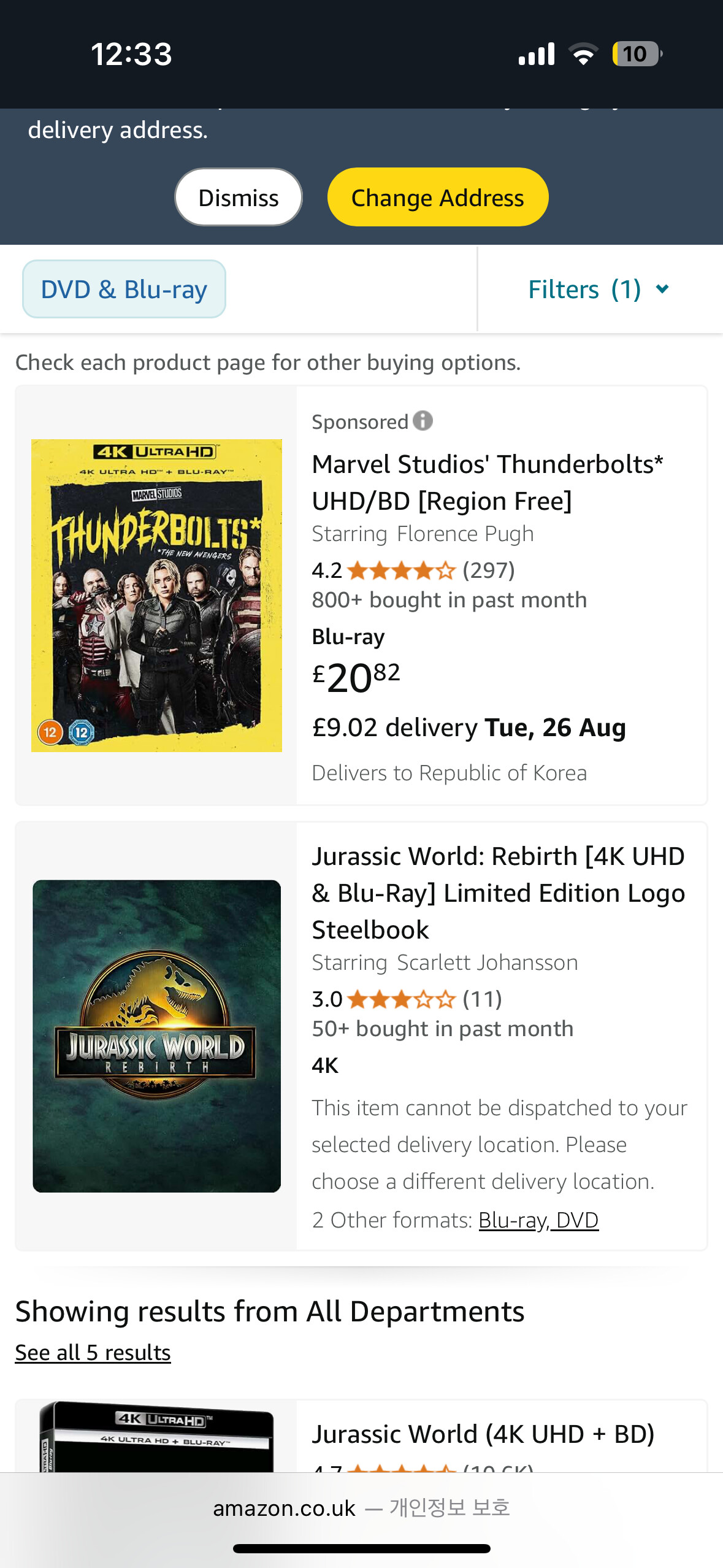Tap the Sponsored info icon

coord(423,421)
